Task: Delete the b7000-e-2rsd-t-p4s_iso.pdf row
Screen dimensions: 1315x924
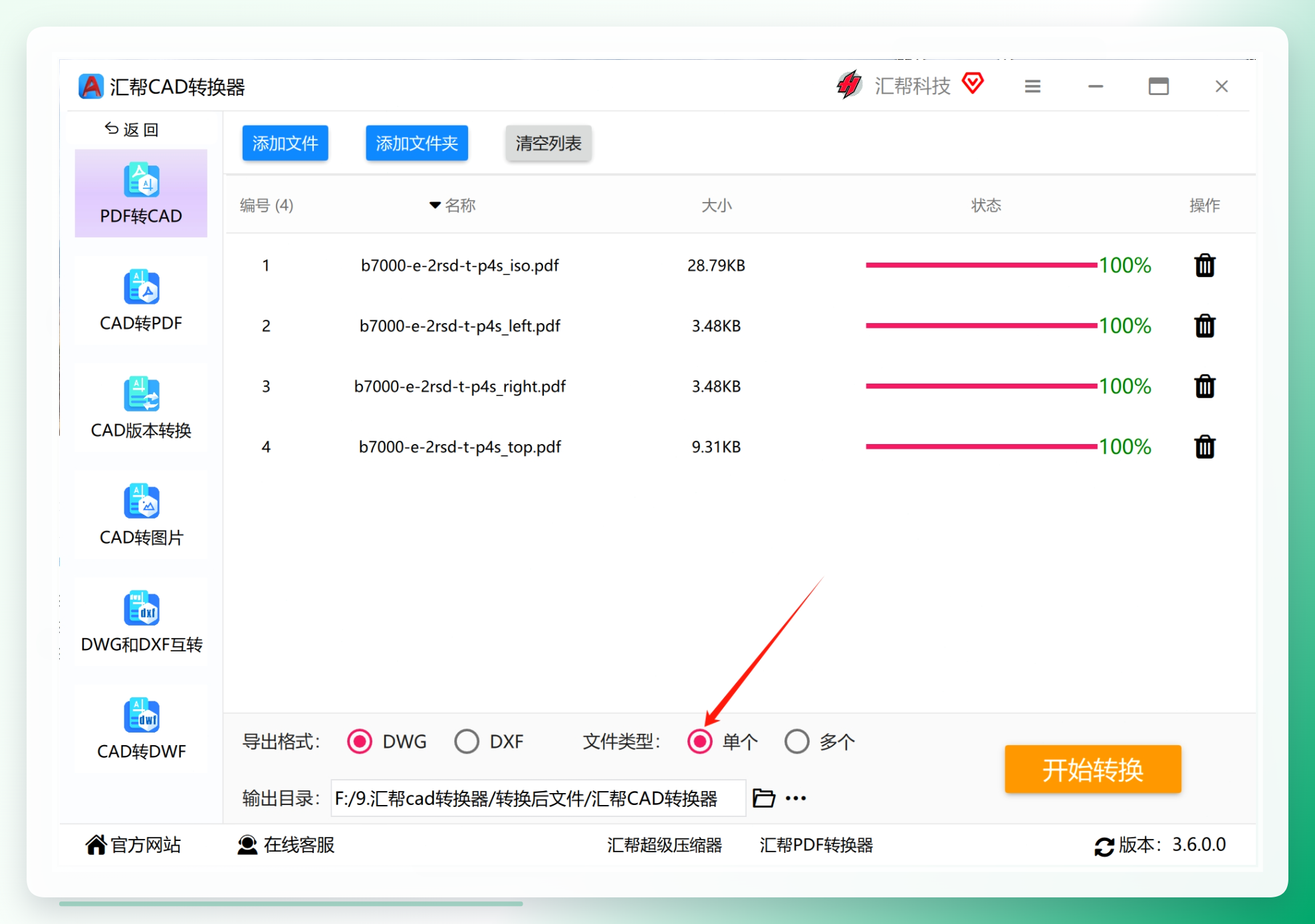Action: (1205, 265)
